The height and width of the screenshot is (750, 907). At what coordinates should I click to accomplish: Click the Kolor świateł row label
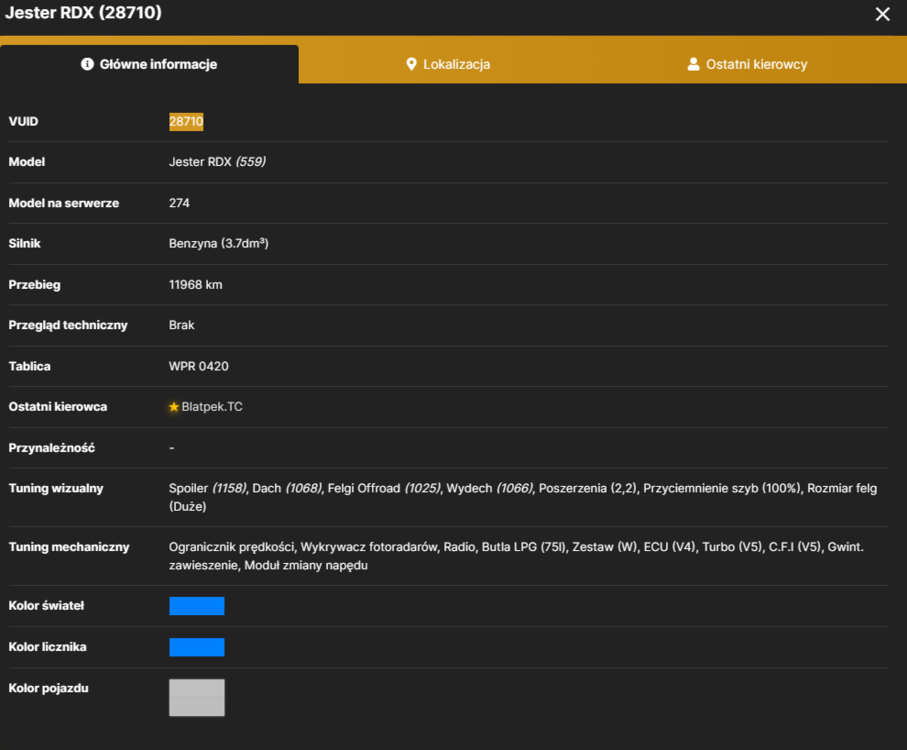coord(46,606)
